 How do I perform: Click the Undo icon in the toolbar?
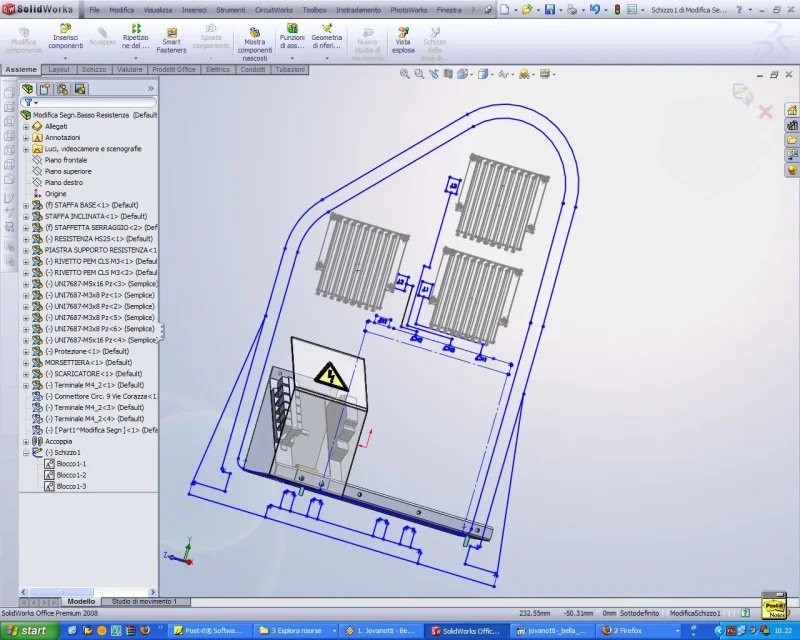(594, 9)
